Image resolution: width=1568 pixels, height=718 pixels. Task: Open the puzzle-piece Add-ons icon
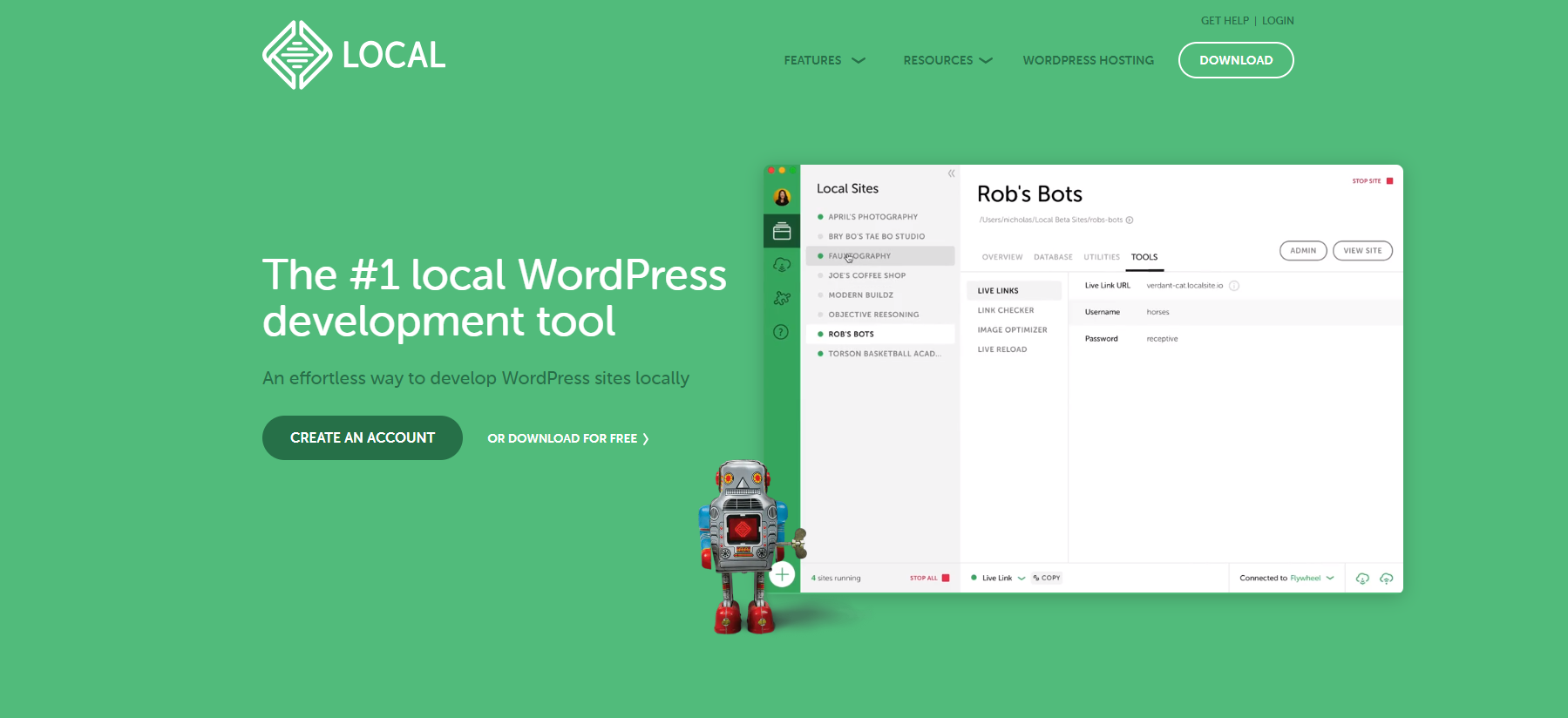pos(782,298)
